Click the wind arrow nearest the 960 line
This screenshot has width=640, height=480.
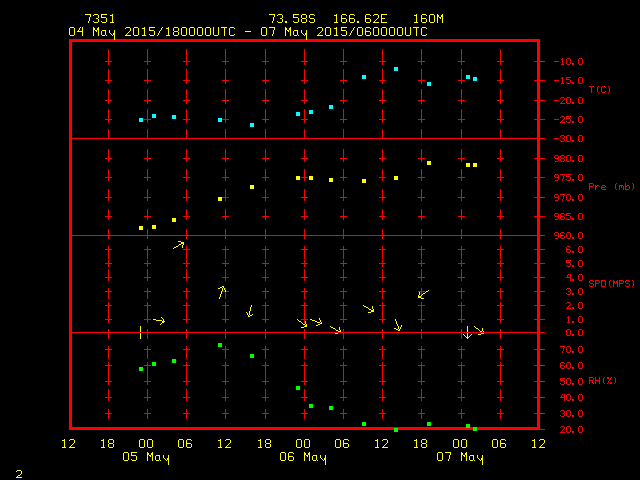(x=179, y=244)
